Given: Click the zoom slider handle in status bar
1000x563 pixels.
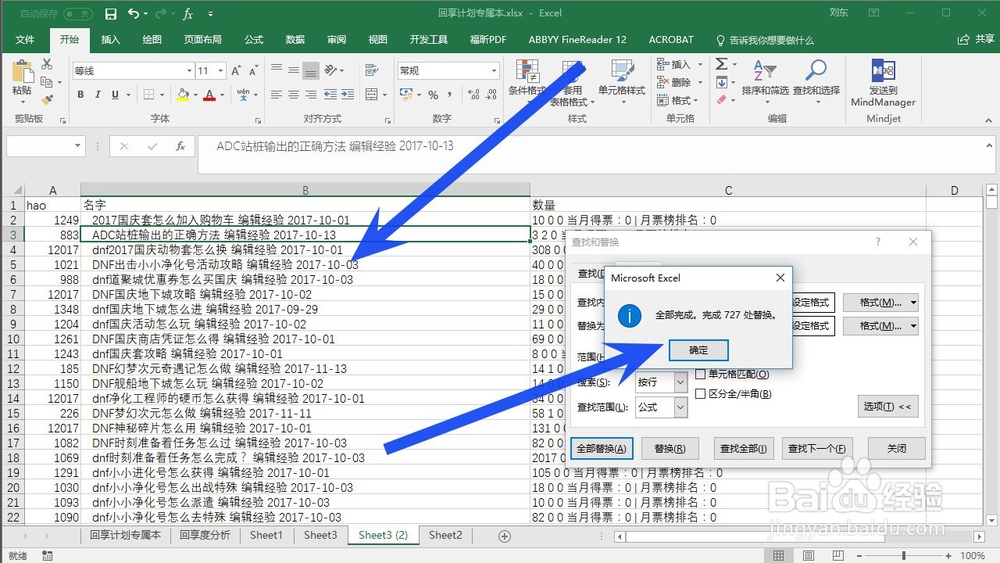Looking at the screenshot, I should tap(904, 556).
